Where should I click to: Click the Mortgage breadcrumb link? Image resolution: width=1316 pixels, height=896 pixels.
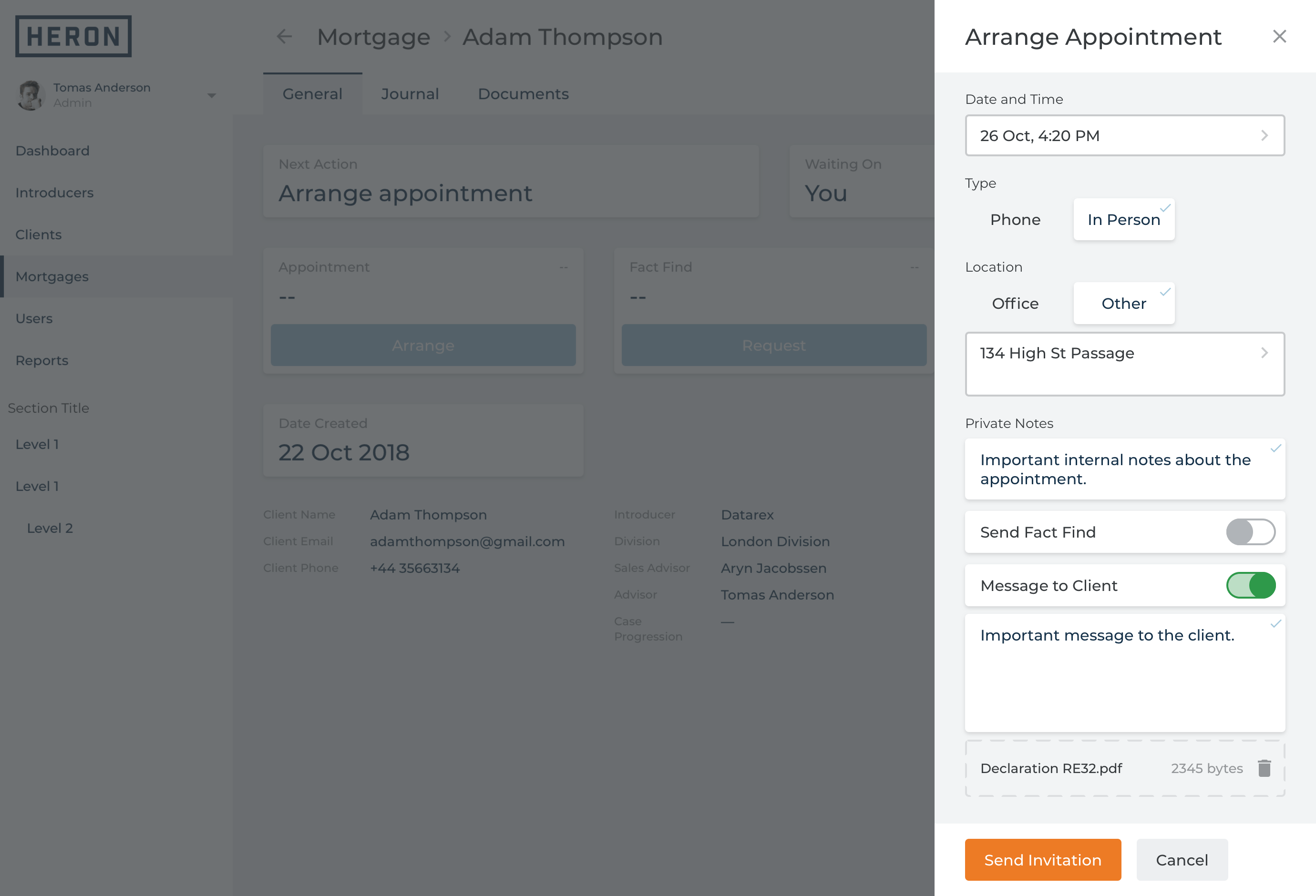pos(373,37)
